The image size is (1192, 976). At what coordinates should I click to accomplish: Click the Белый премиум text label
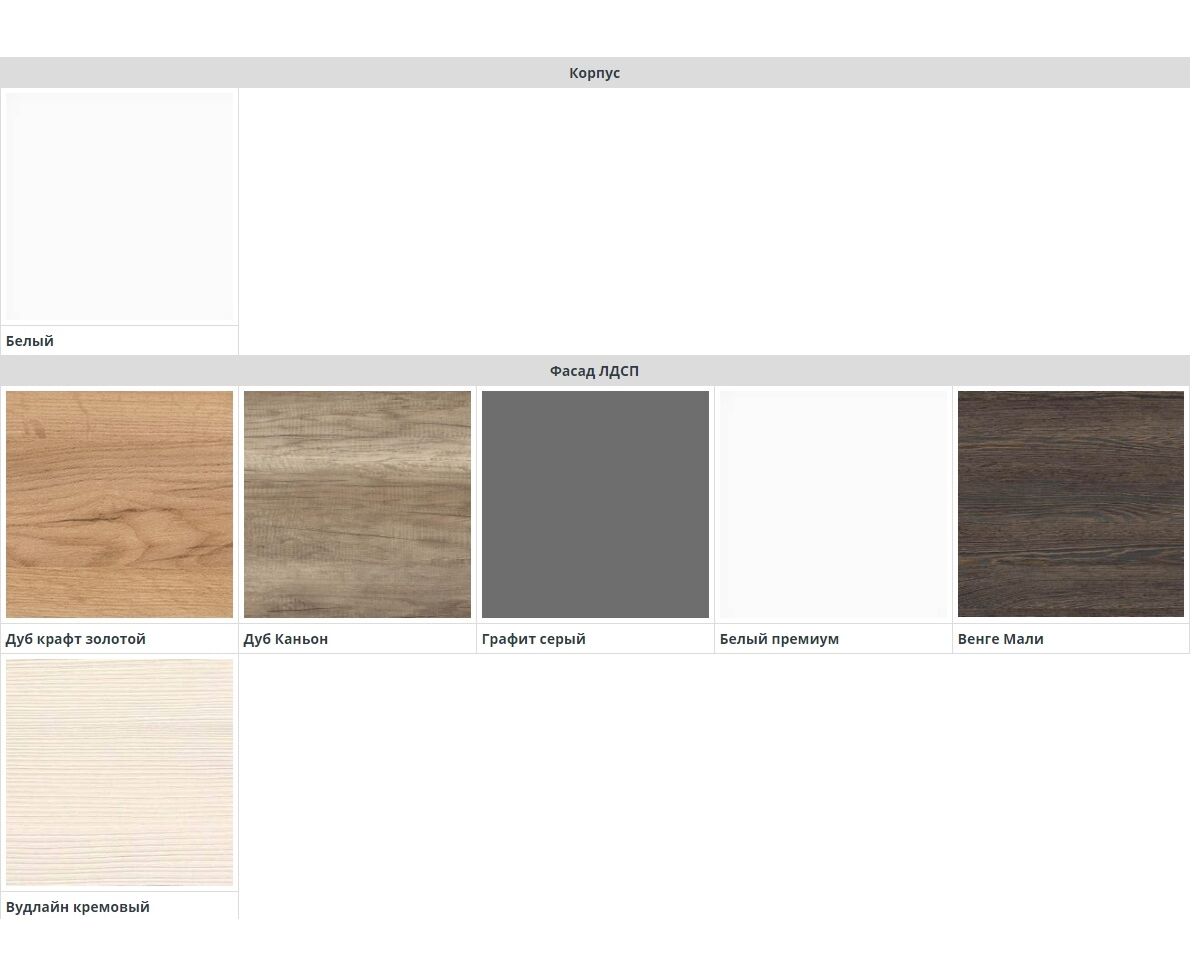(779, 639)
